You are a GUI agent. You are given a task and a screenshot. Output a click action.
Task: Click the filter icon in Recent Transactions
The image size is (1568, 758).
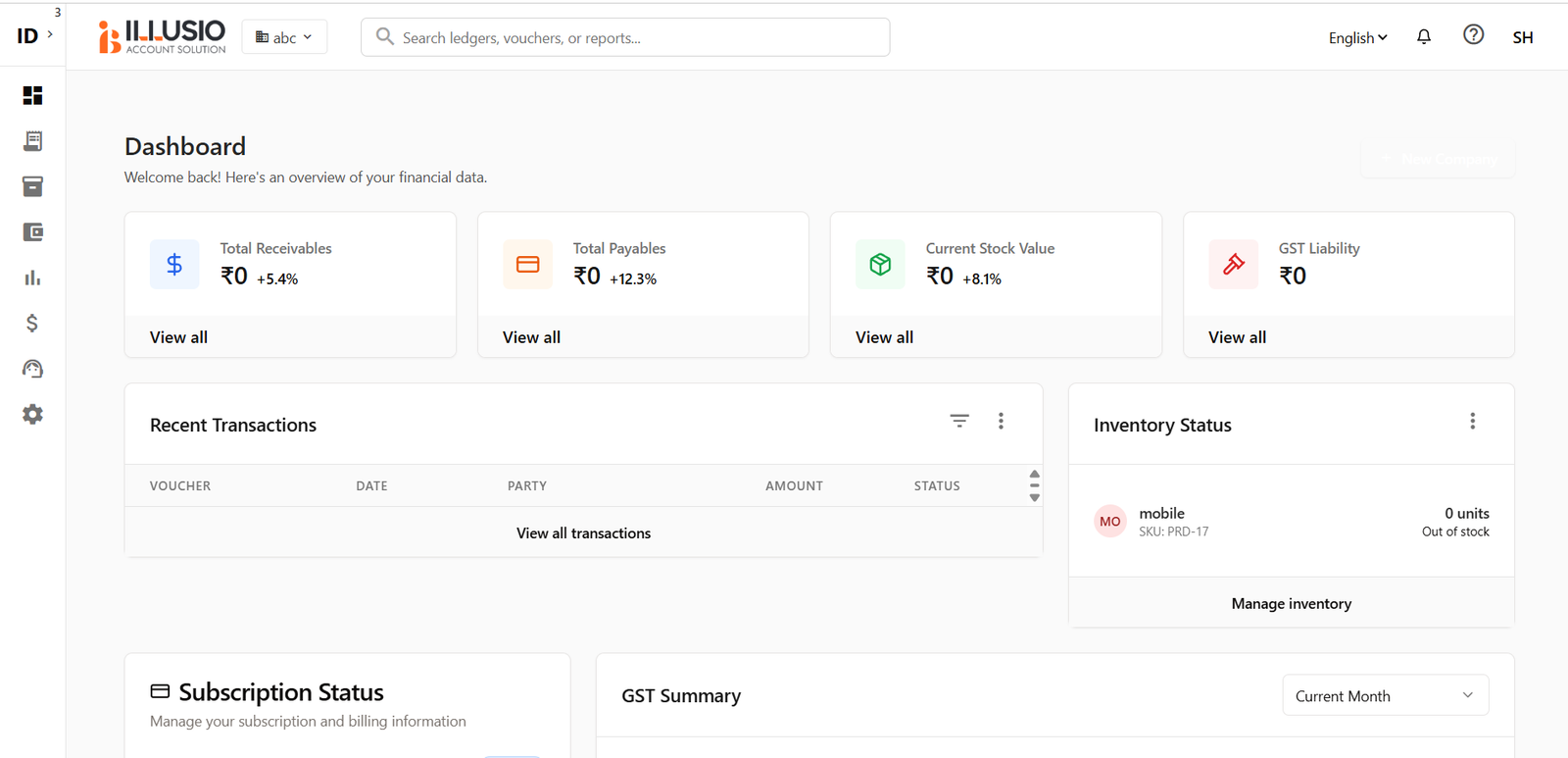click(959, 421)
